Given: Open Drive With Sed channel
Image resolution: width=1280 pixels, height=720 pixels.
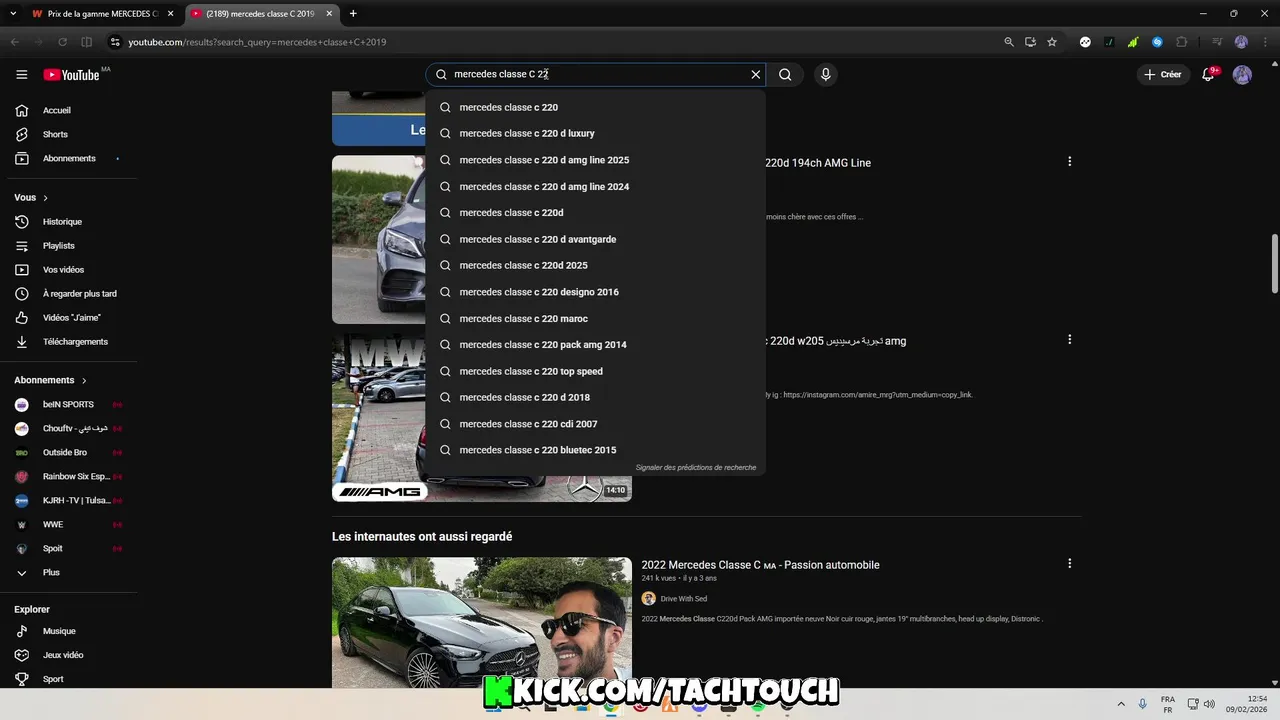Looking at the screenshot, I should (x=683, y=599).
